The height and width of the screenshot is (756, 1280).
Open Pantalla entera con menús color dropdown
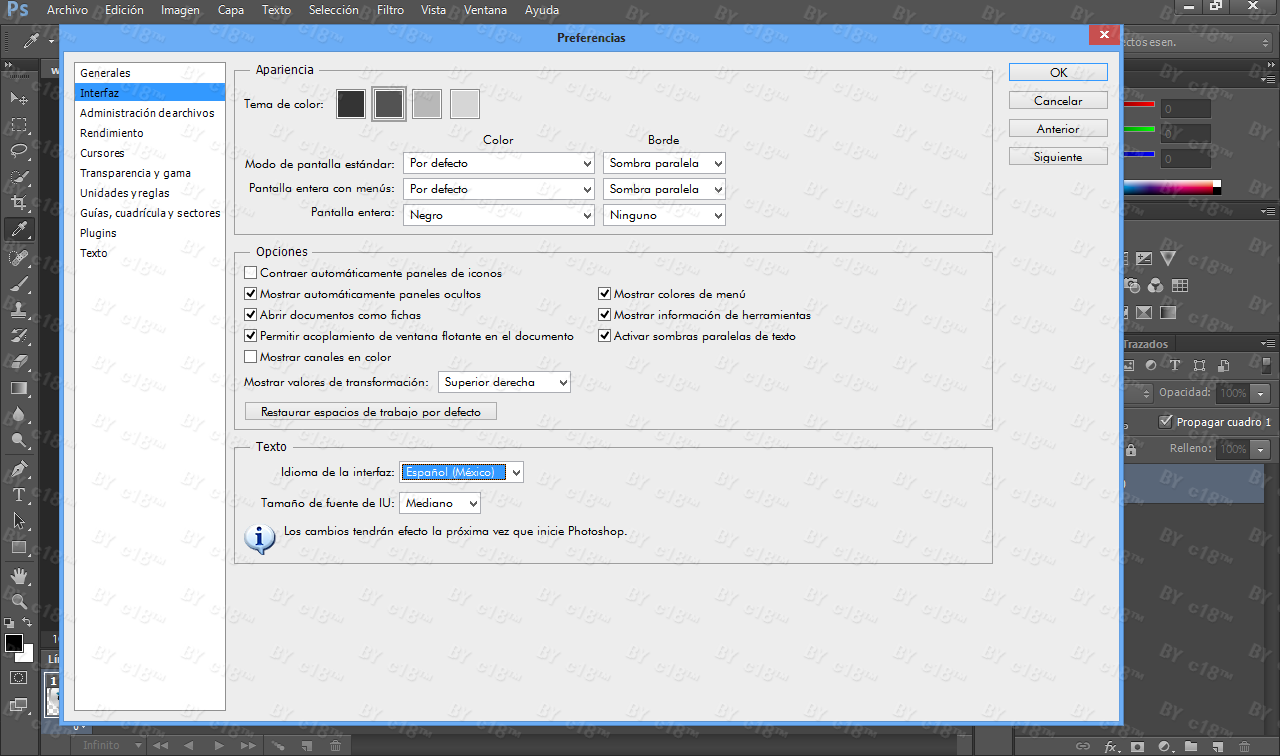(499, 189)
